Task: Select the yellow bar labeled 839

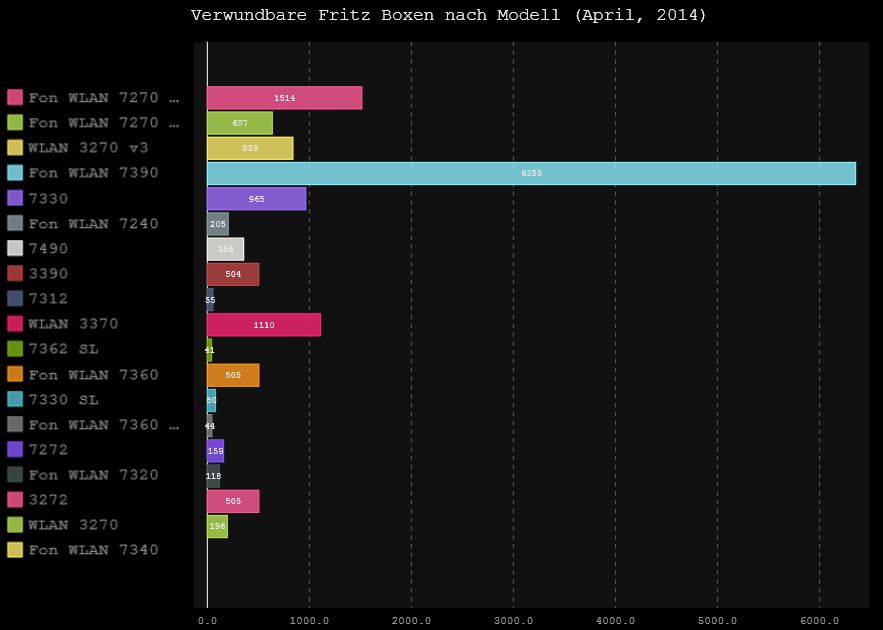Action: pos(250,148)
